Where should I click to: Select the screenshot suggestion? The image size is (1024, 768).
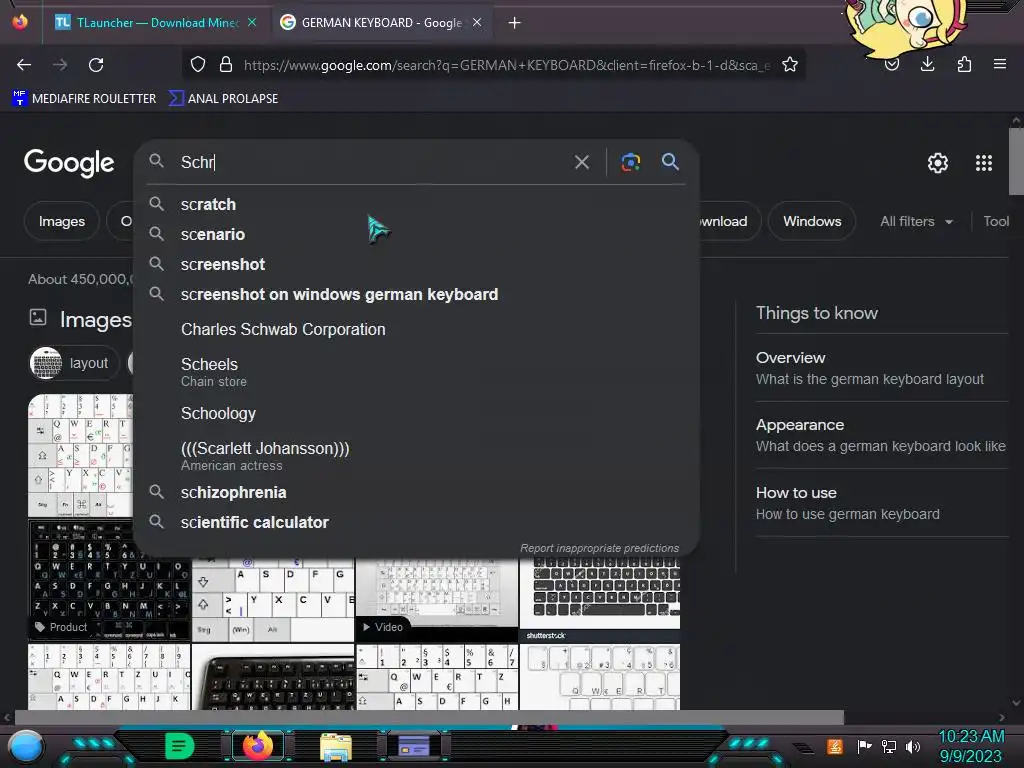[x=415, y=264]
